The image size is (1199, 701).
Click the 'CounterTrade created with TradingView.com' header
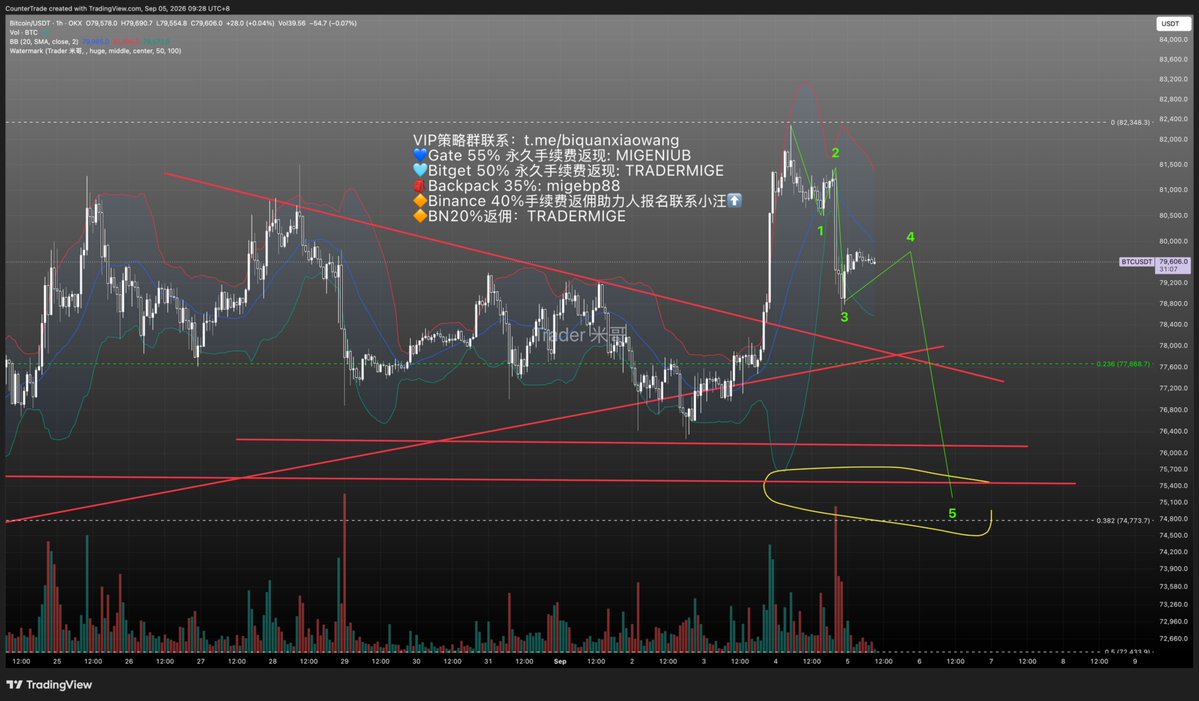(x=118, y=8)
